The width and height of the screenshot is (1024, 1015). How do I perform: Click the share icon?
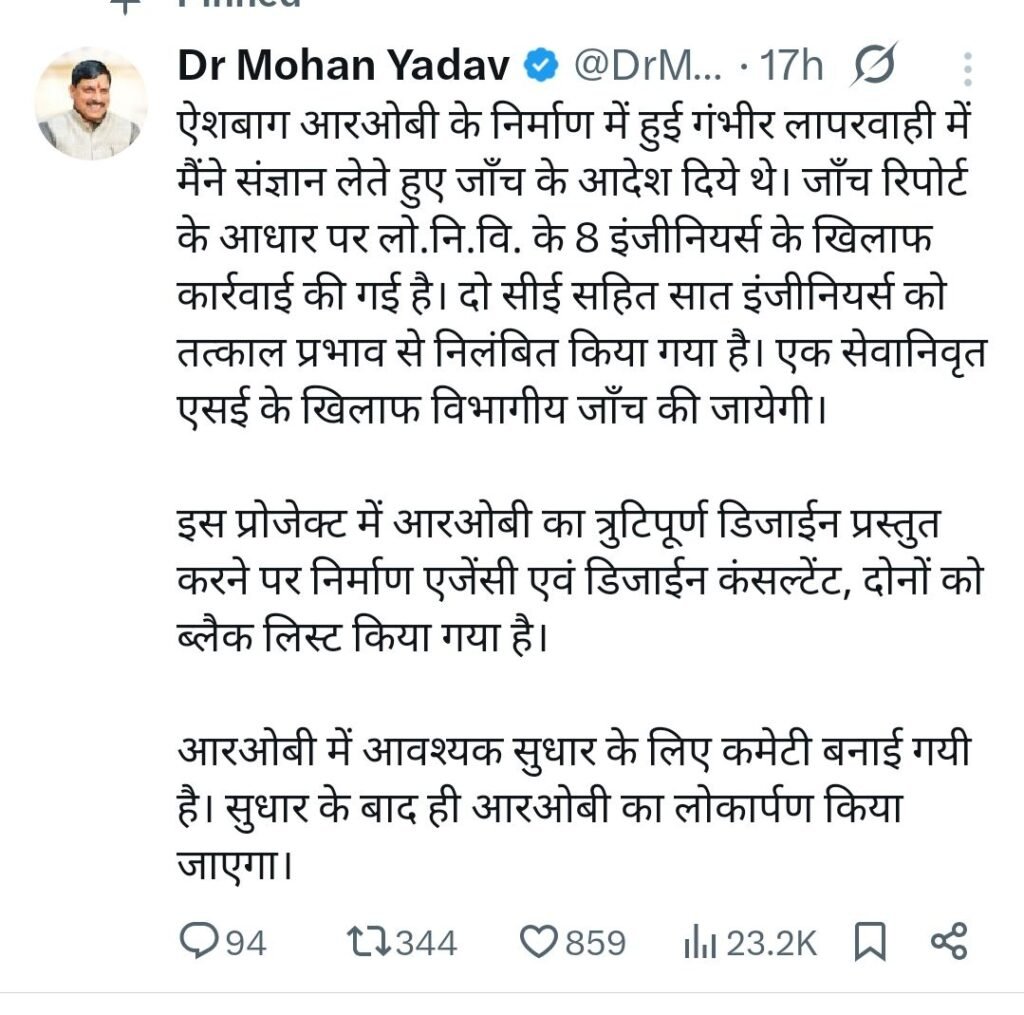[948, 940]
